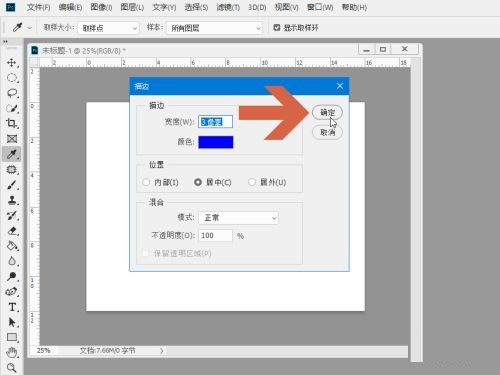Open the 图层(L) menu

click(x=132, y=7)
